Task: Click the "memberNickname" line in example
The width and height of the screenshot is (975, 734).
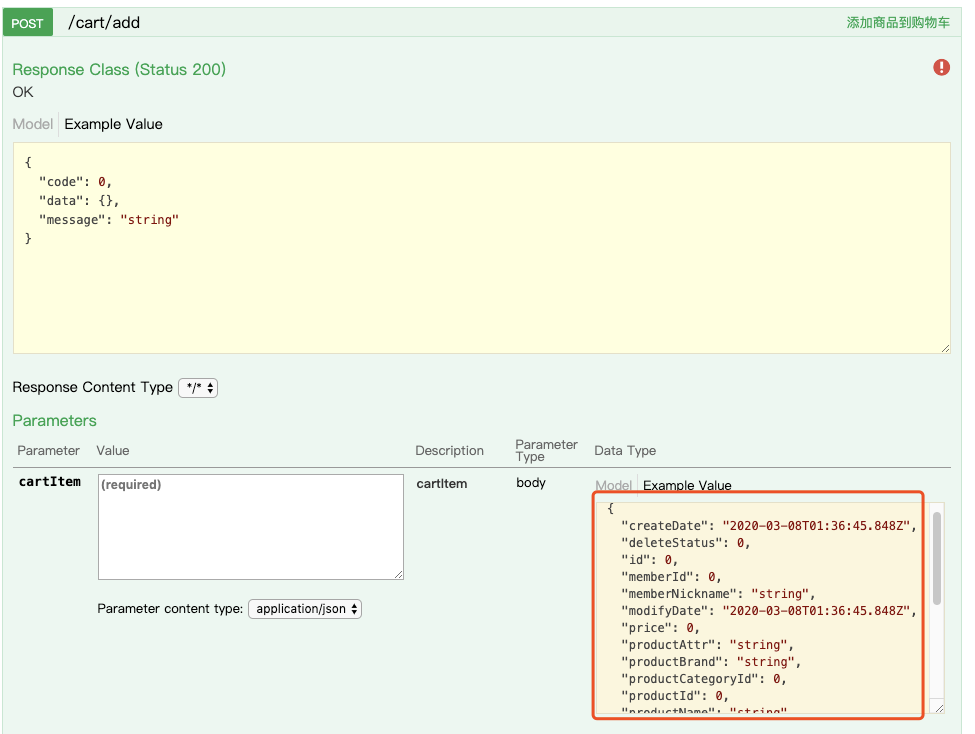Action: tap(718, 593)
